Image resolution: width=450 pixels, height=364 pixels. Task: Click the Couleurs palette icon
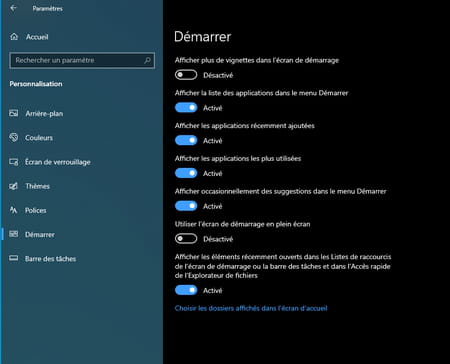point(14,137)
